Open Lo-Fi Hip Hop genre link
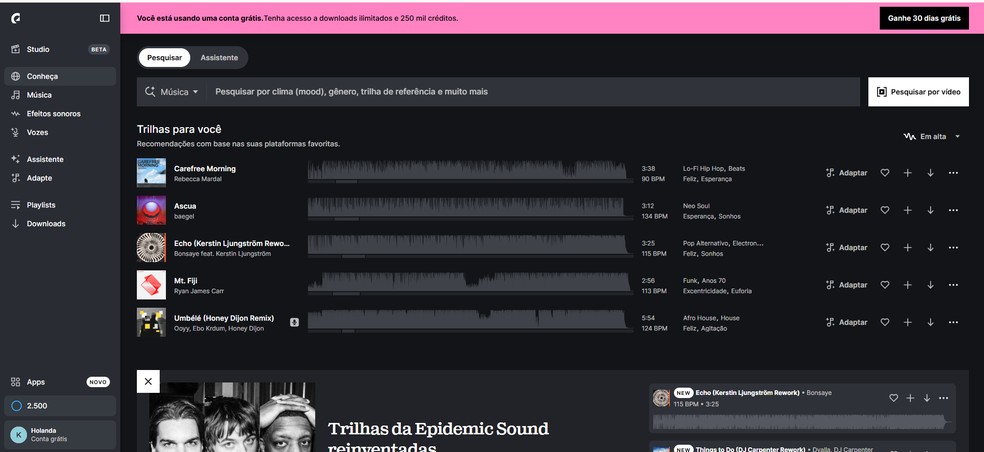The width and height of the screenshot is (984, 452). tap(703, 168)
